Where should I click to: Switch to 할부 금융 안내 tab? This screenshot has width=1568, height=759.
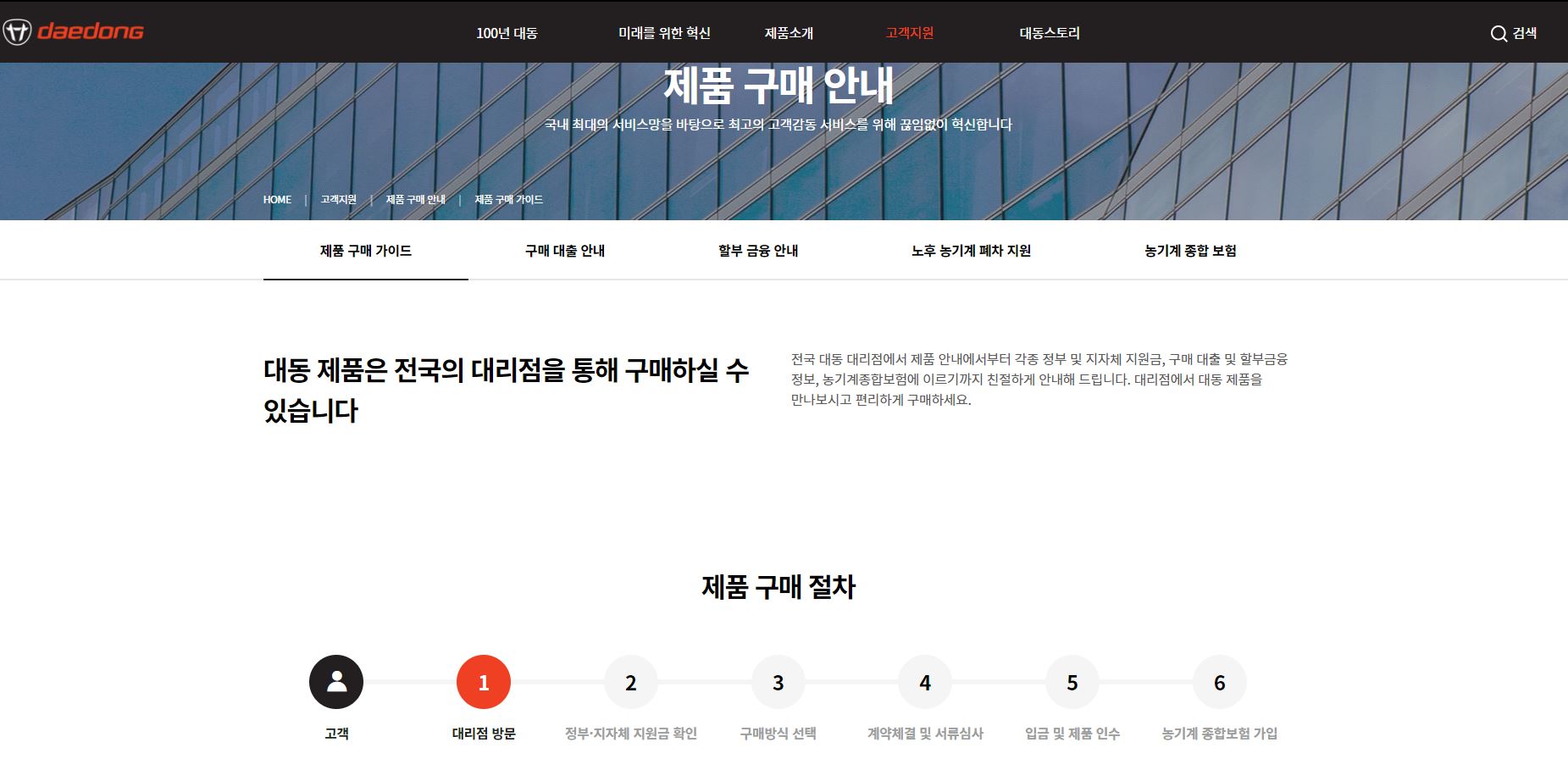click(x=758, y=251)
